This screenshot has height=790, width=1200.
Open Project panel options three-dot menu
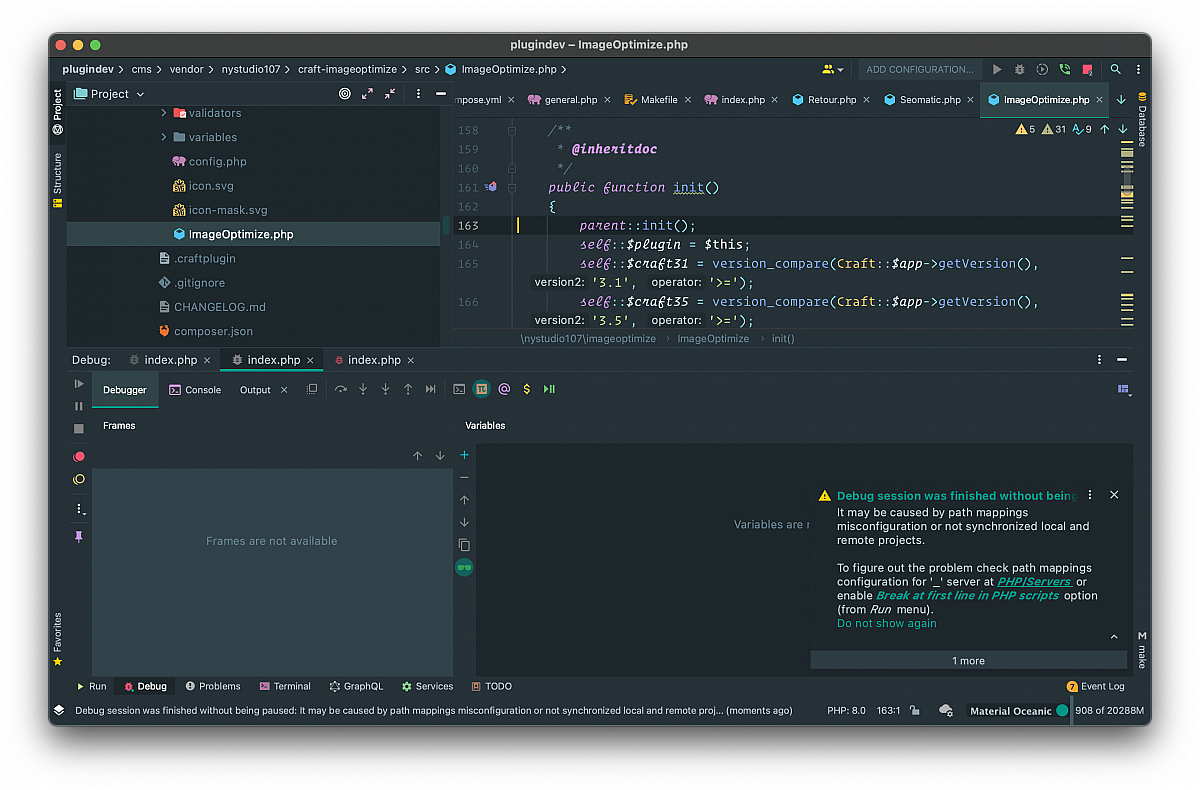point(418,94)
